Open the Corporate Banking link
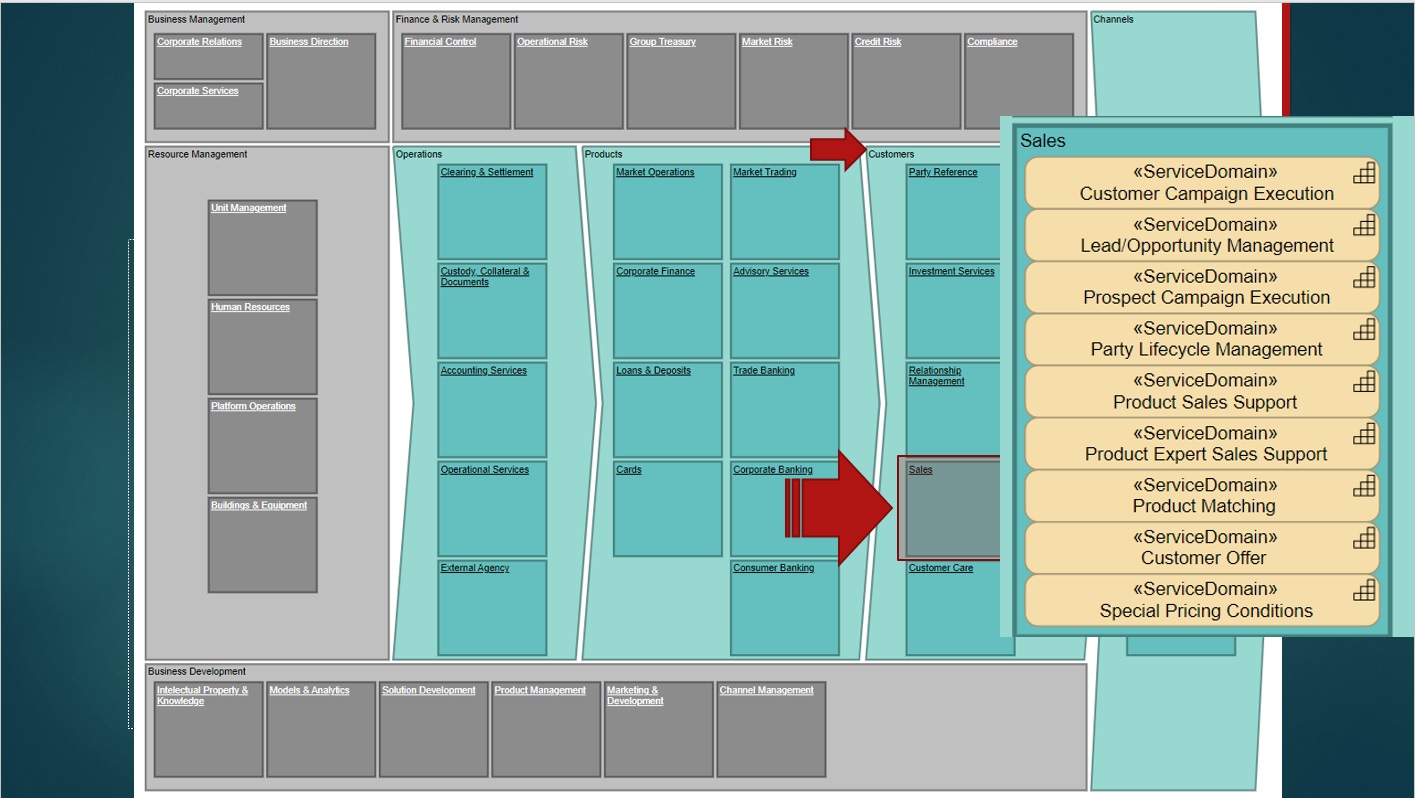The height and width of the screenshot is (798, 1415). click(773, 469)
